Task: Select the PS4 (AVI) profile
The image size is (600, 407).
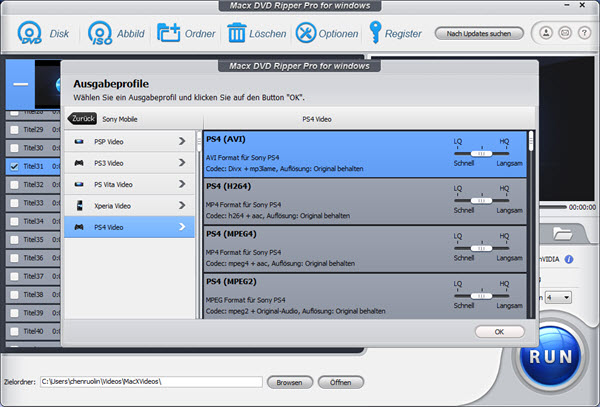Action: pos(365,154)
